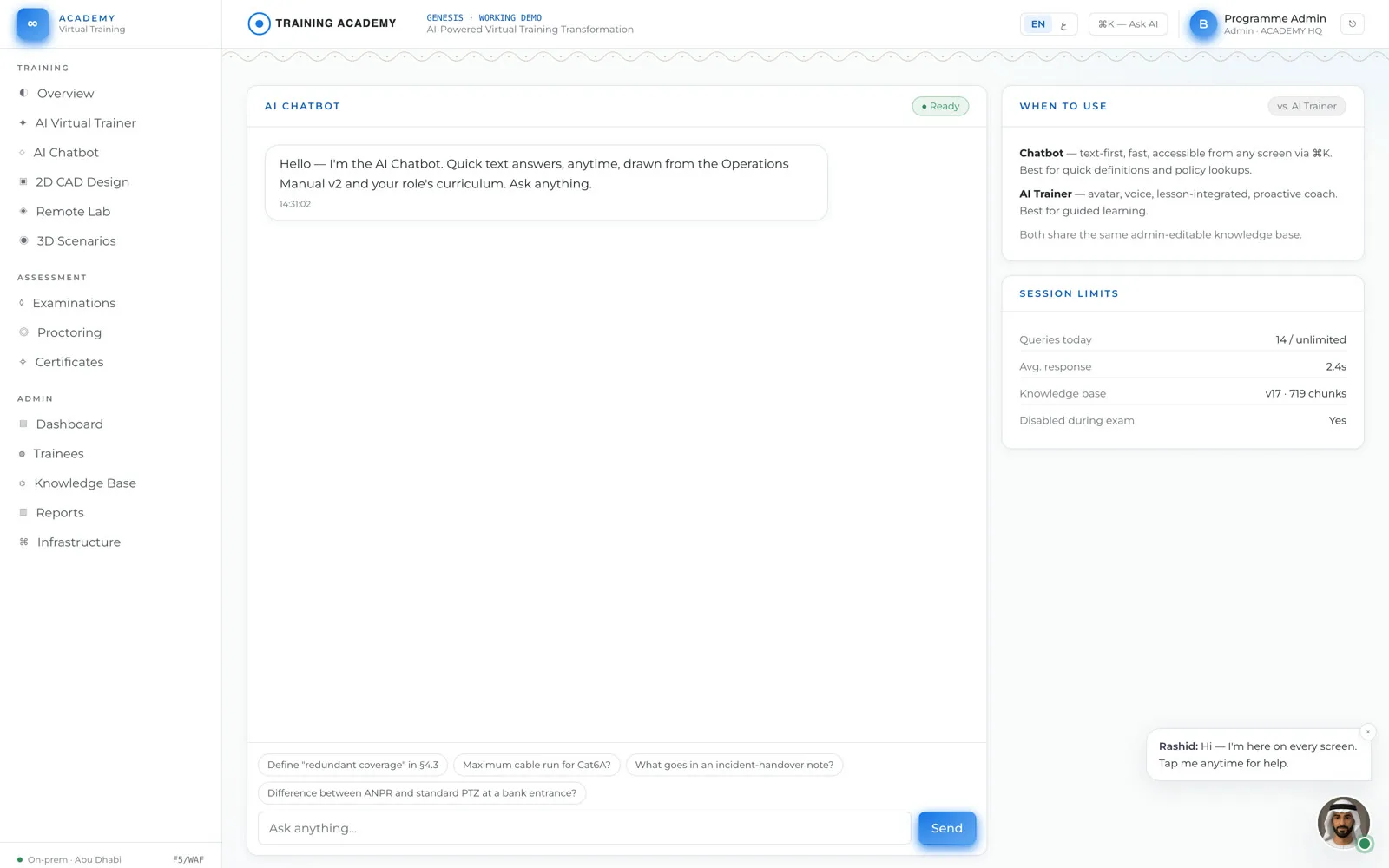Select the ANPR versus PTZ suggestion
The image size is (1389, 868).
pos(422,793)
